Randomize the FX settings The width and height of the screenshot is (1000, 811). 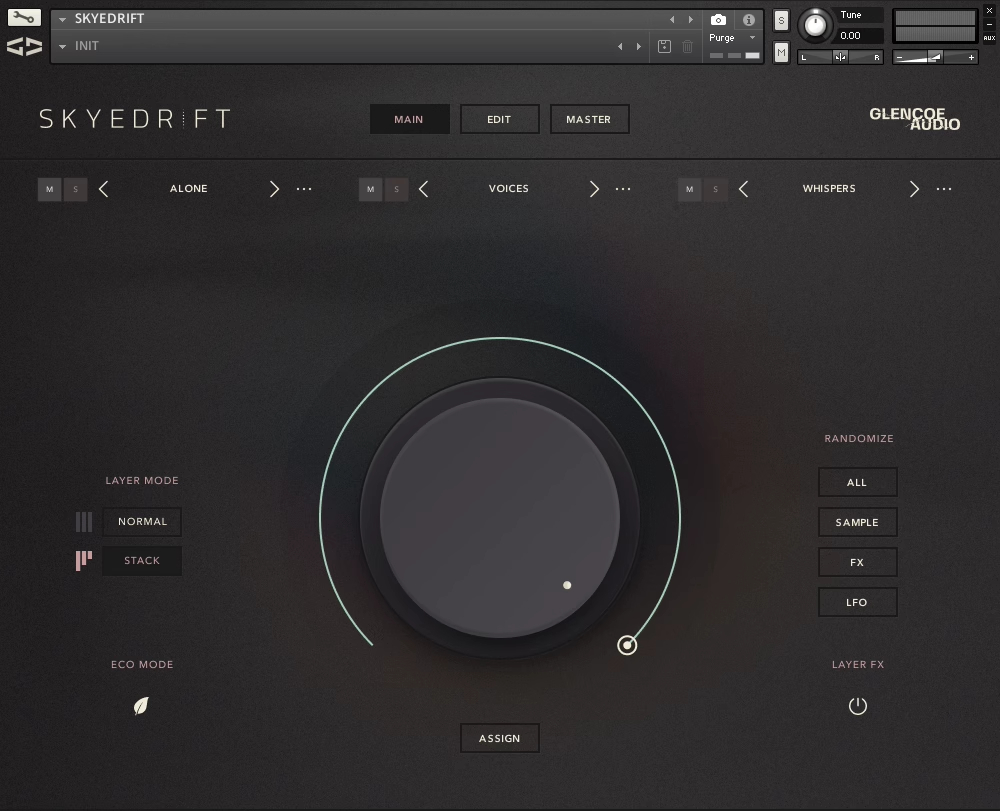click(x=858, y=562)
